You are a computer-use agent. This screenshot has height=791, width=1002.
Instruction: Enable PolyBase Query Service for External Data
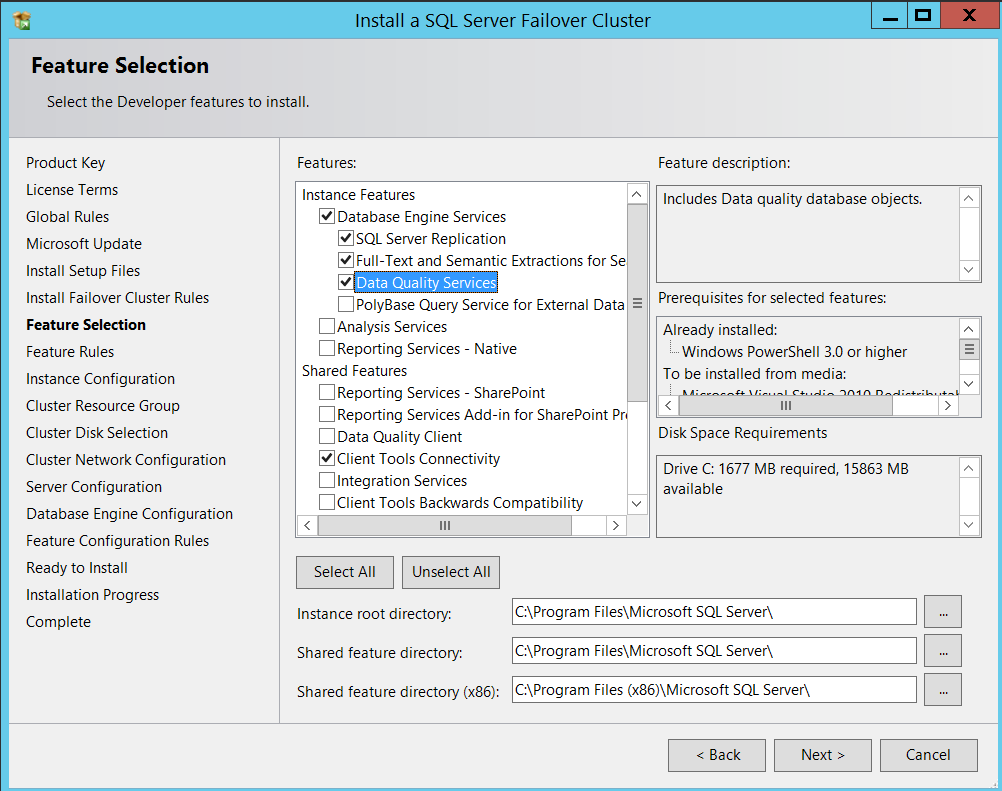point(346,305)
